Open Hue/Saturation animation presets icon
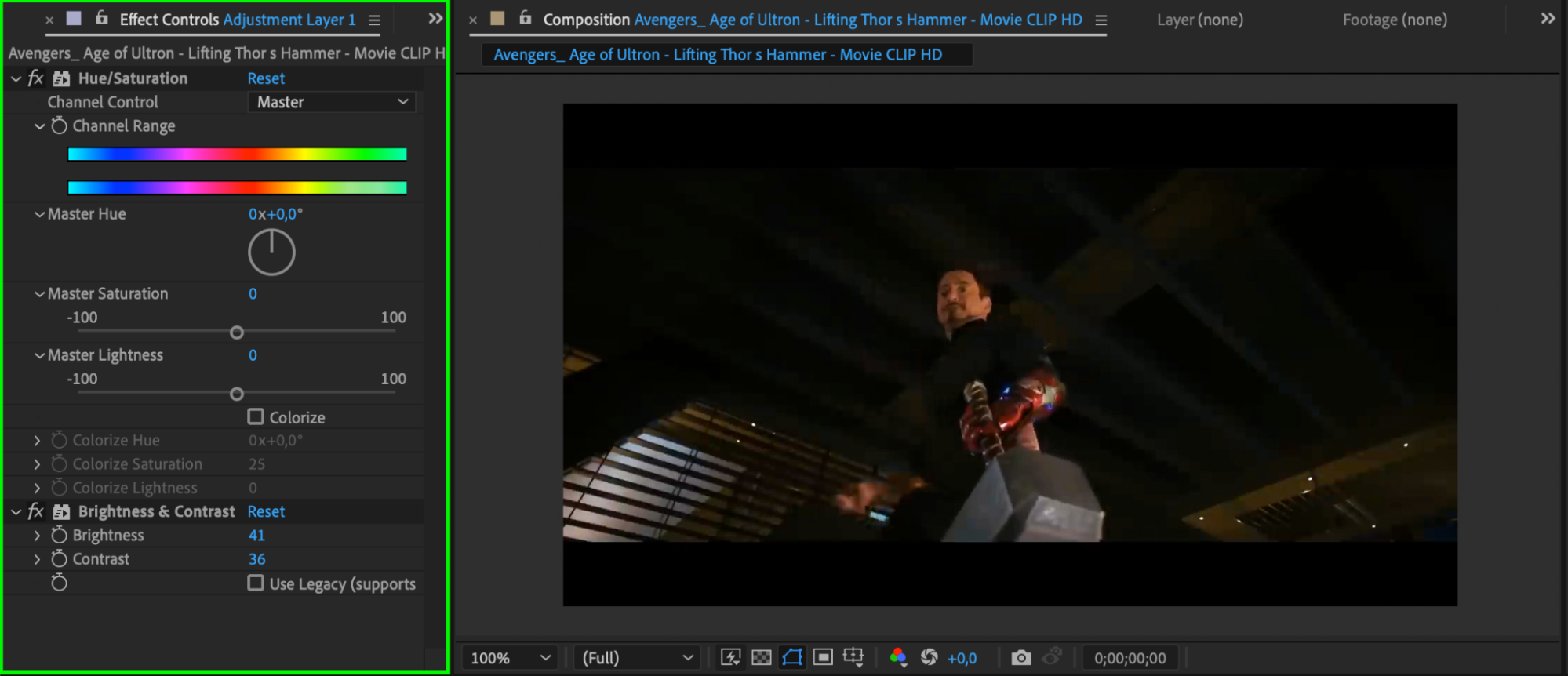This screenshot has width=1568, height=676. tap(61, 78)
